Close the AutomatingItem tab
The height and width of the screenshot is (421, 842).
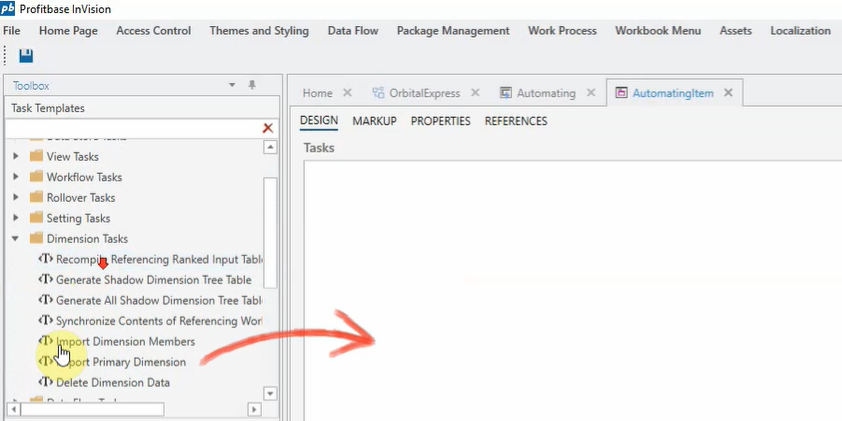[728, 92]
